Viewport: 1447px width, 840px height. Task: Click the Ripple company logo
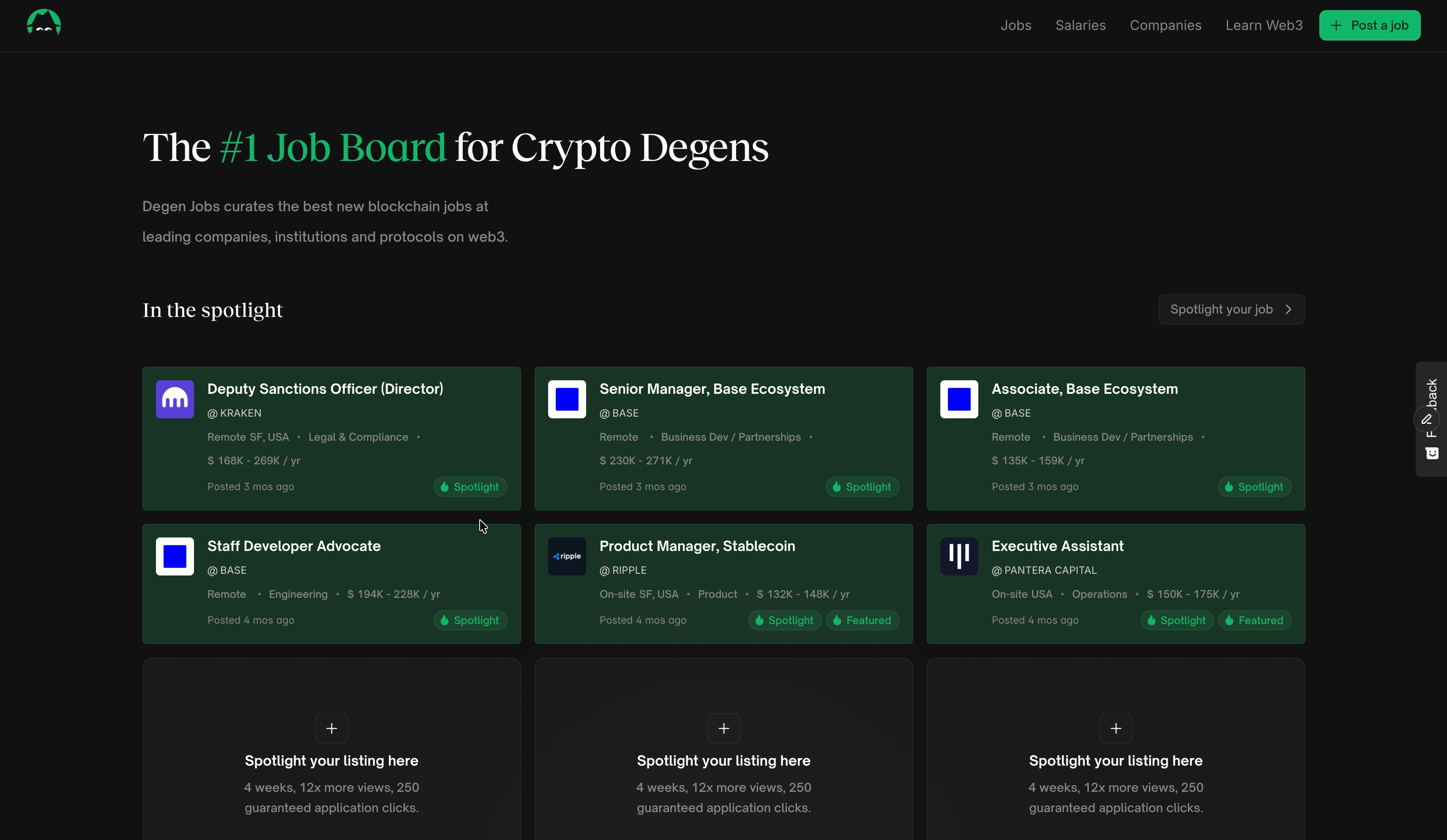tap(567, 556)
